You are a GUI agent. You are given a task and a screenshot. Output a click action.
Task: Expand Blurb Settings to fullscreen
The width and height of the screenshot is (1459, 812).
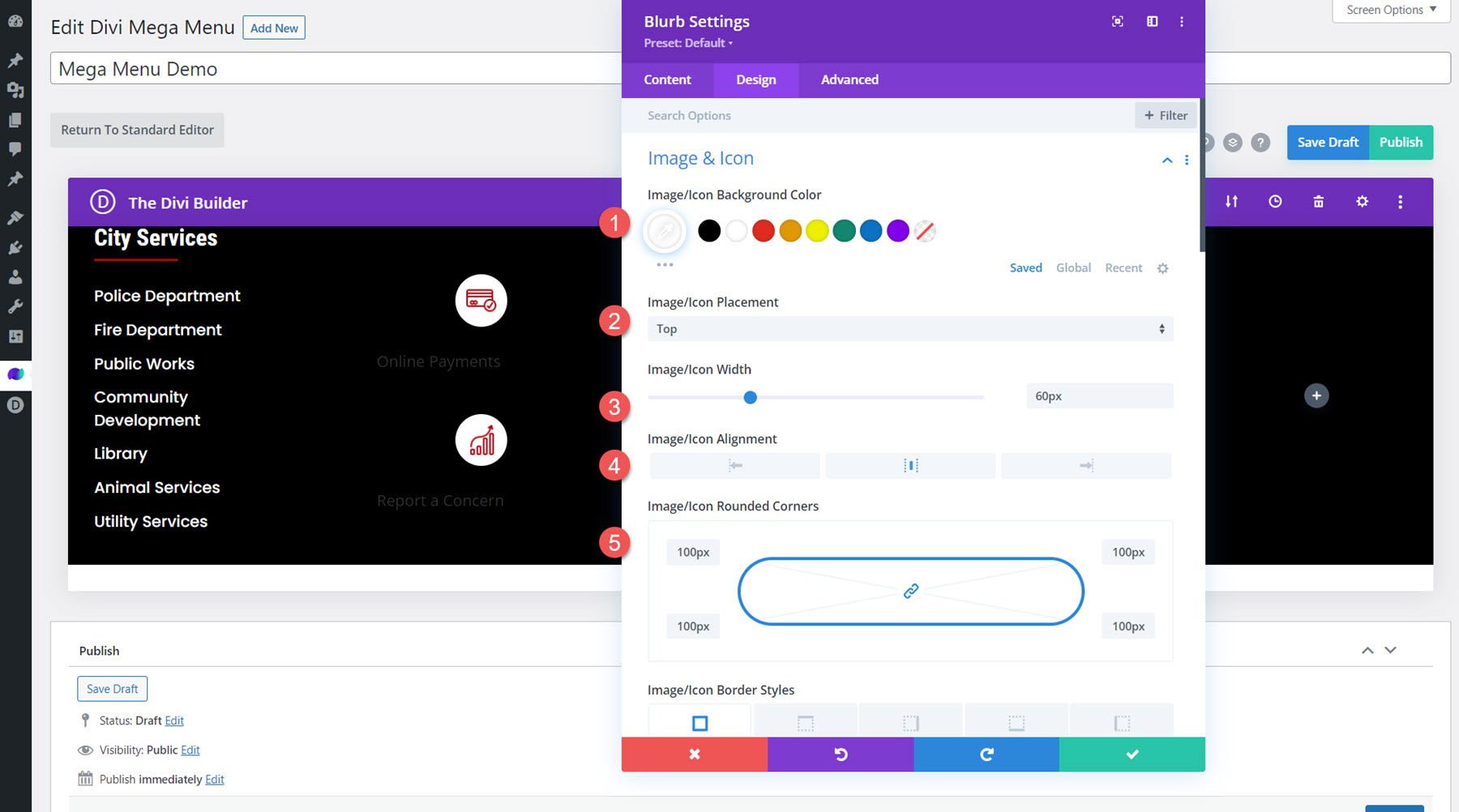point(1117,22)
